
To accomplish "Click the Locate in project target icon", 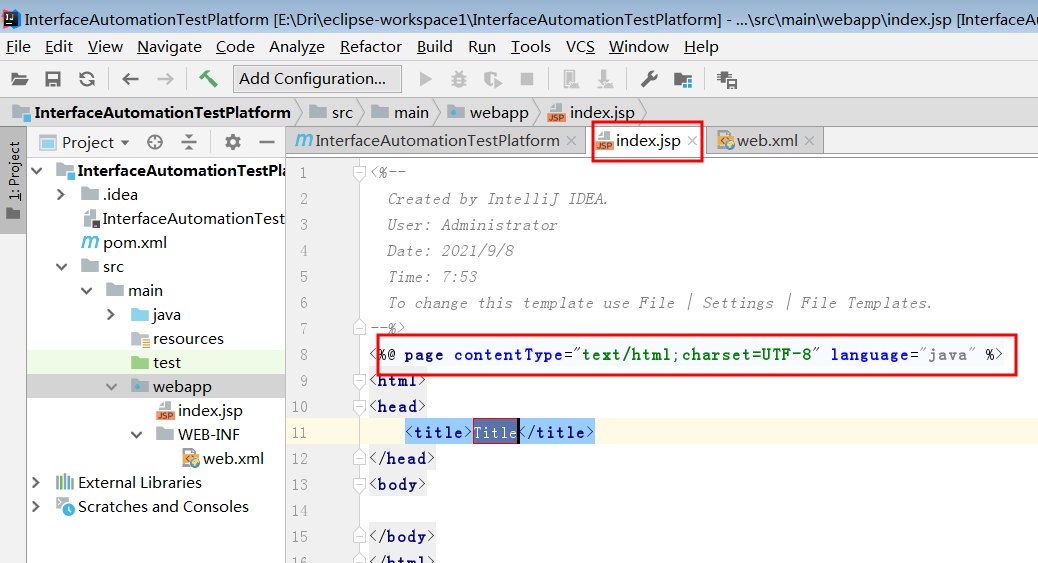I will pyautogui.click(x=155, y=142).
